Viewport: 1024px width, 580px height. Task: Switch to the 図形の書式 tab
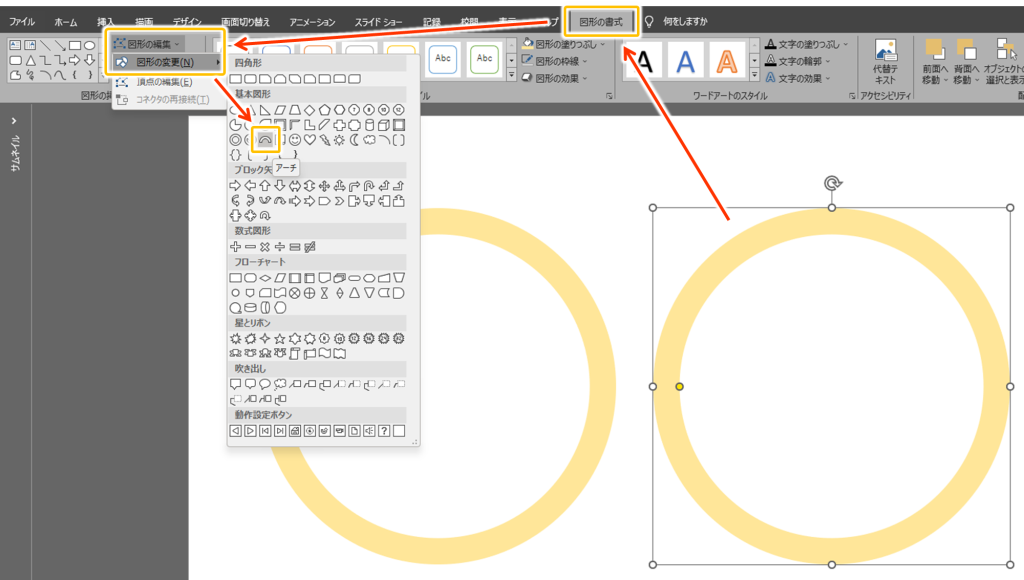(x=607, y=21)
